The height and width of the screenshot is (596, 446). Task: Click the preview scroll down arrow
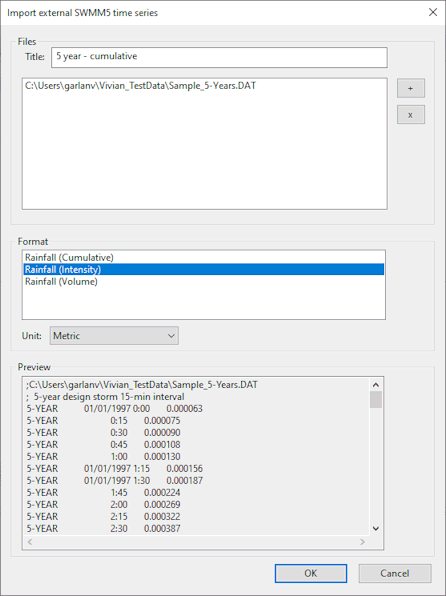coord(376,528)
